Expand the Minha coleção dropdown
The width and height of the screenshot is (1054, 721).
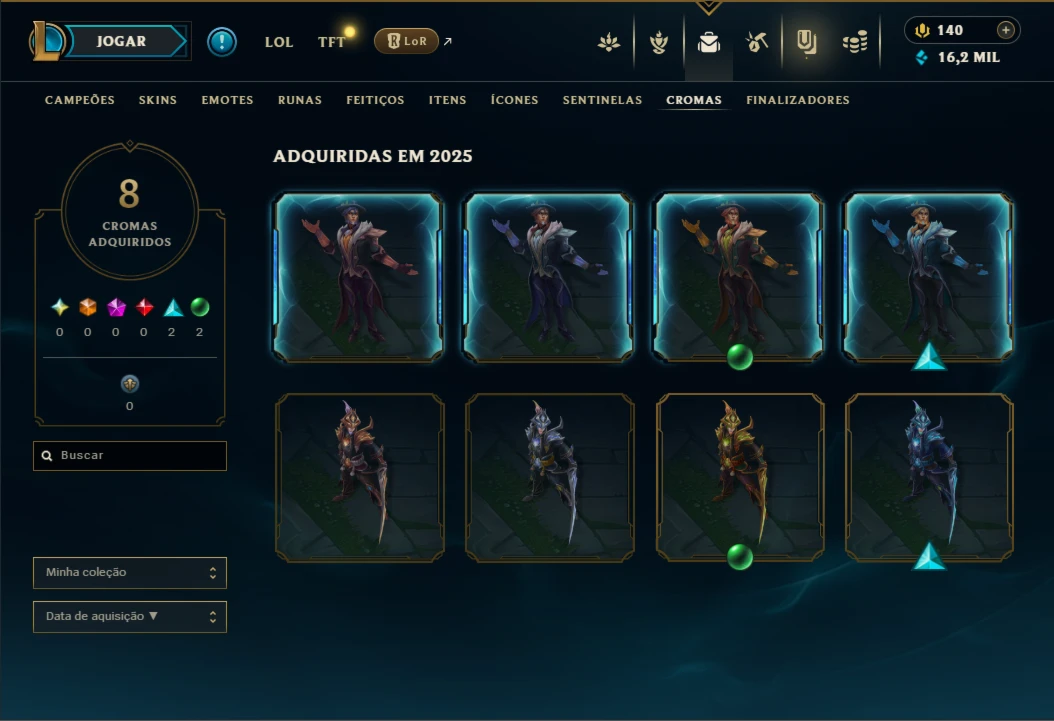point(130,572)
